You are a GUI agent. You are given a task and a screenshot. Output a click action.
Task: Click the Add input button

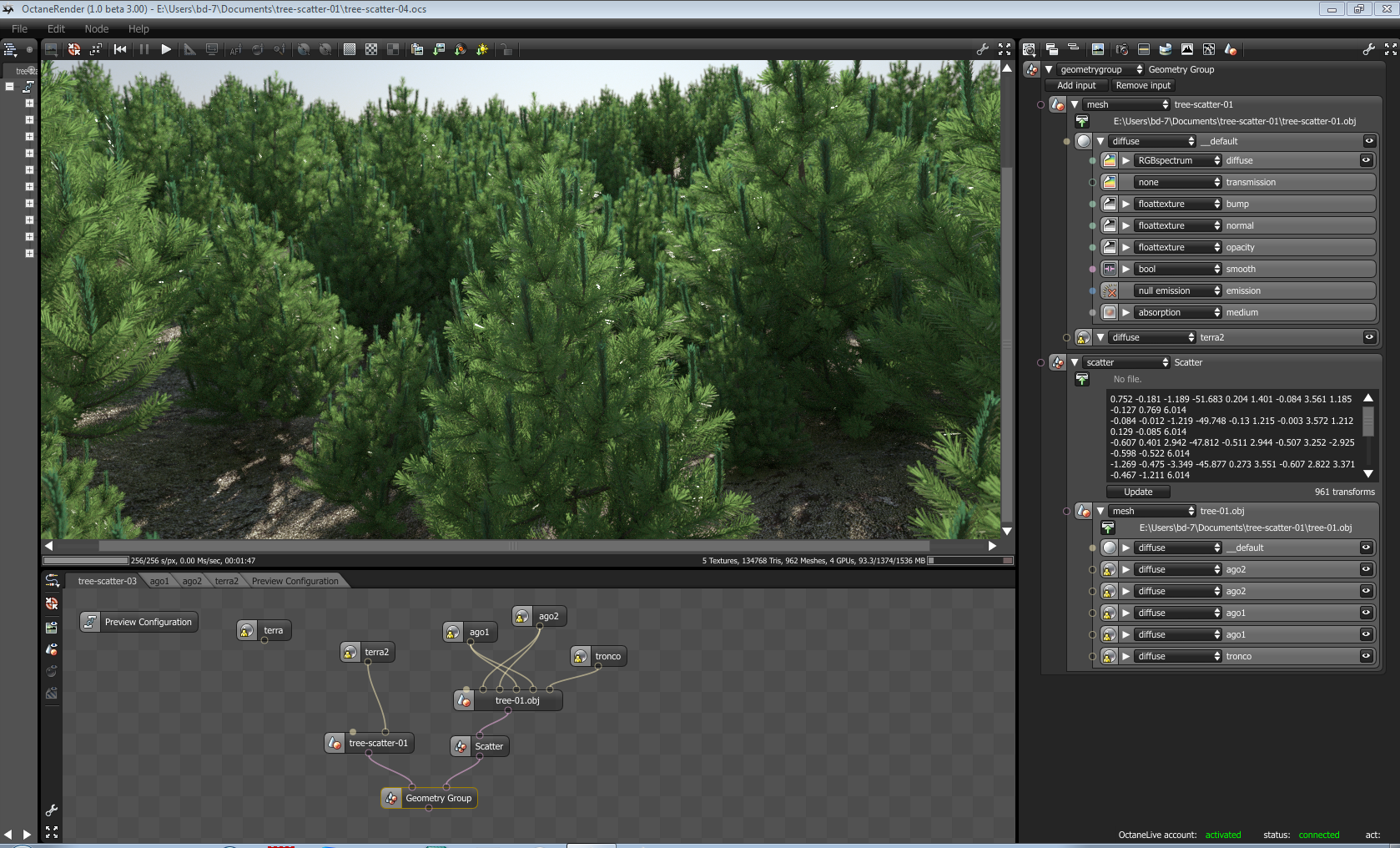1076,85
